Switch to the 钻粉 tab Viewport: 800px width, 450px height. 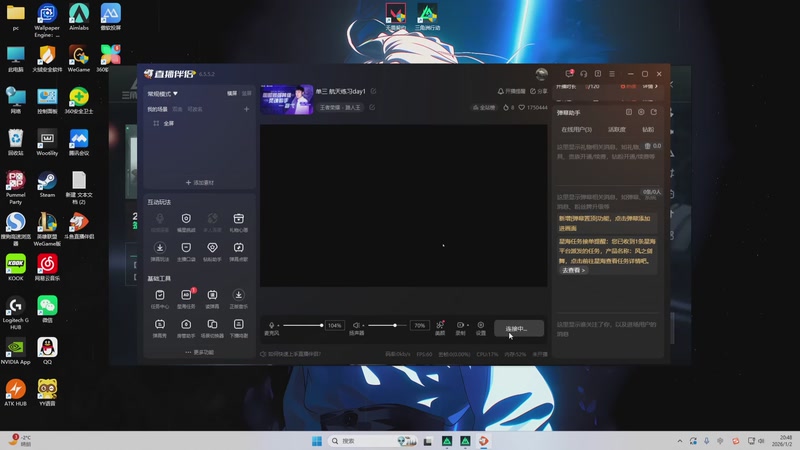click(648, 130)
